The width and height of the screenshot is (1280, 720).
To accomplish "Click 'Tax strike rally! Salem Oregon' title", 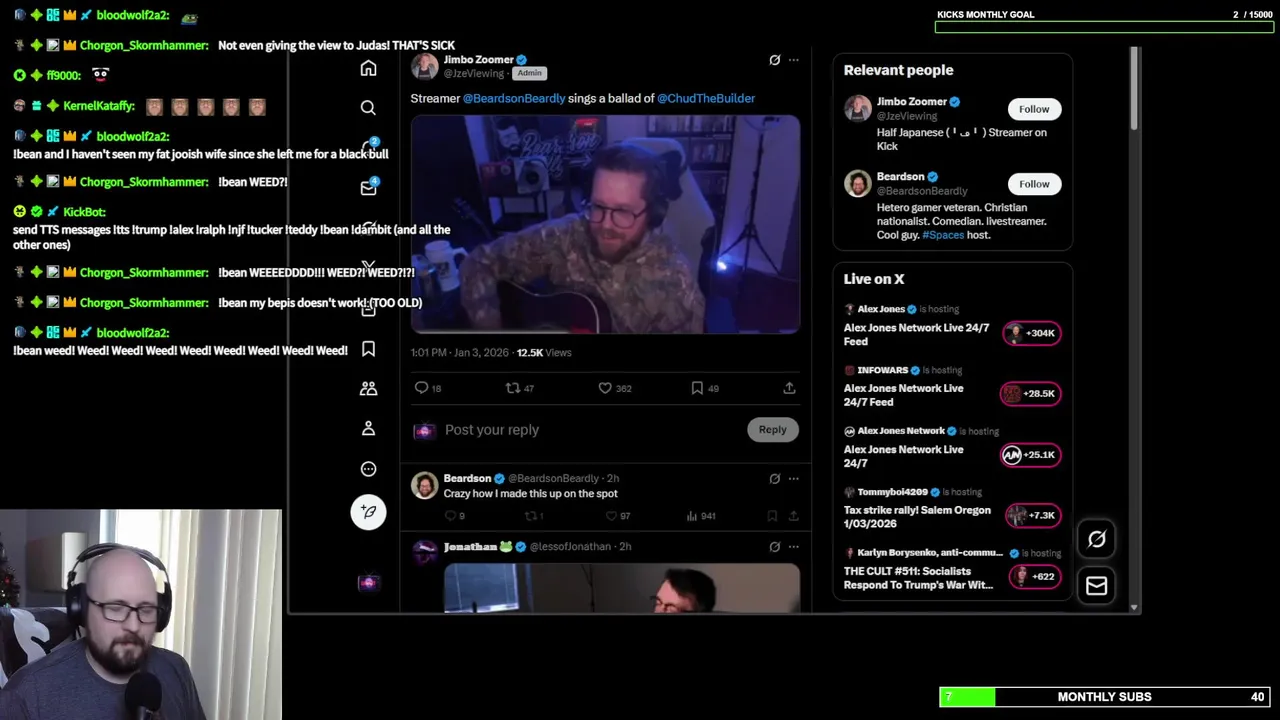I will coord(917,517).
